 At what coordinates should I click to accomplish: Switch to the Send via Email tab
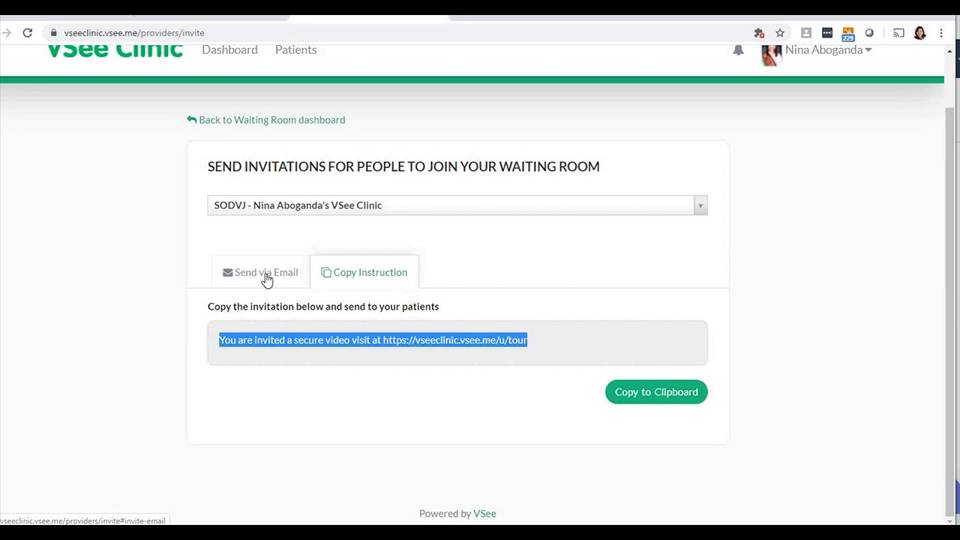(x=260, y=272)
